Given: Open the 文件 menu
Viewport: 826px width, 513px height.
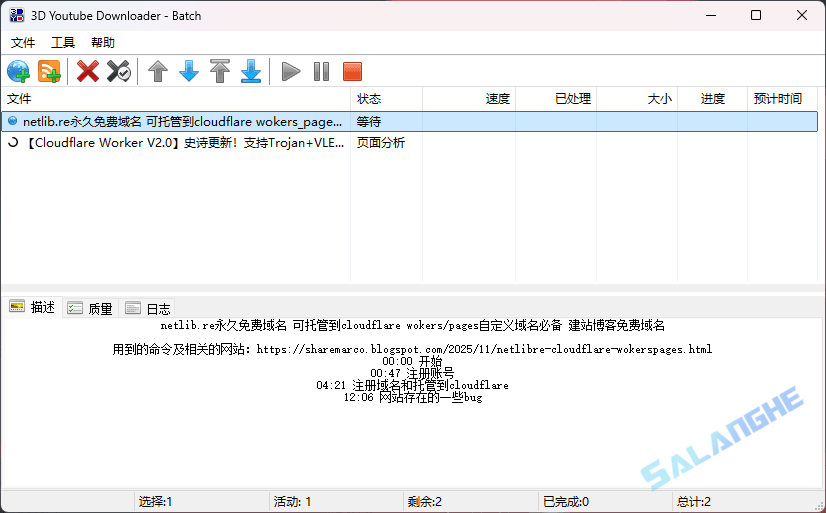Looking at the screenshot, I should click(x=23, y=43).
